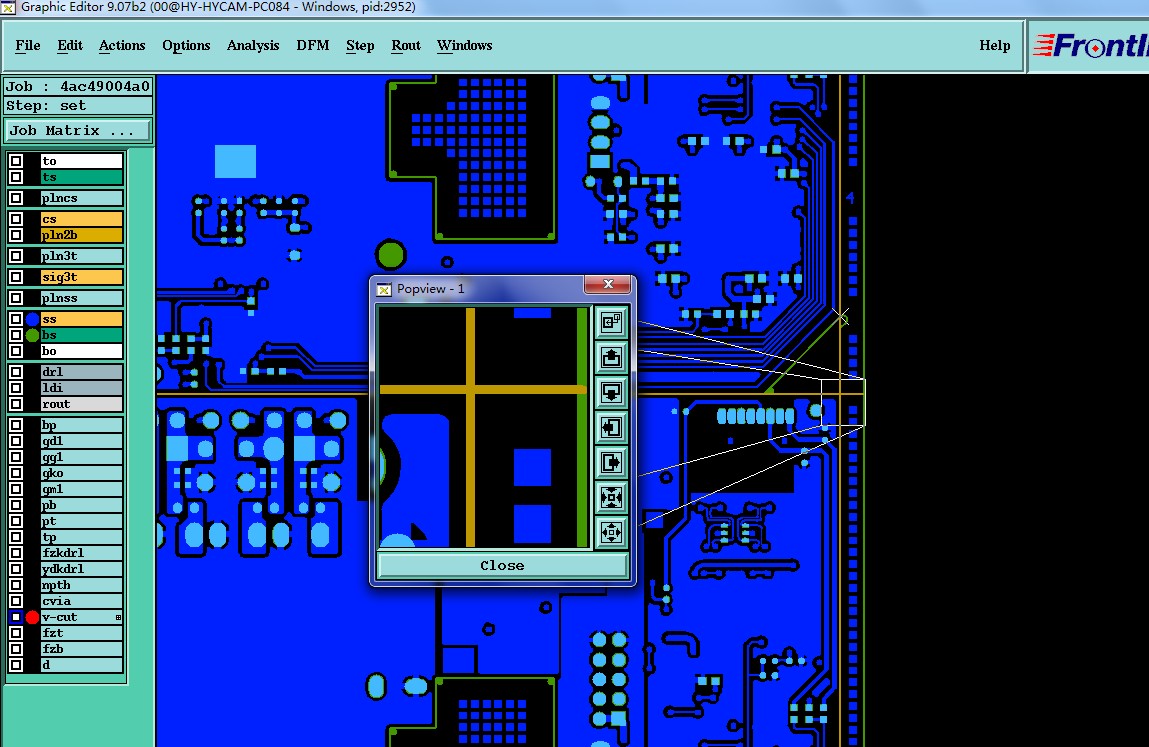Click the Popview pan right icon
Image resolution: width=1149 pixels, height=747 pixels.
point(611,462)
